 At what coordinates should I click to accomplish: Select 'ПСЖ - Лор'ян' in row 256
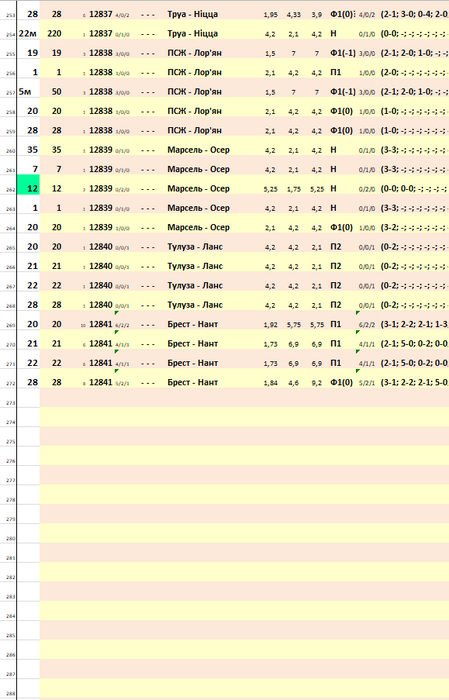(x=194, y=72)
